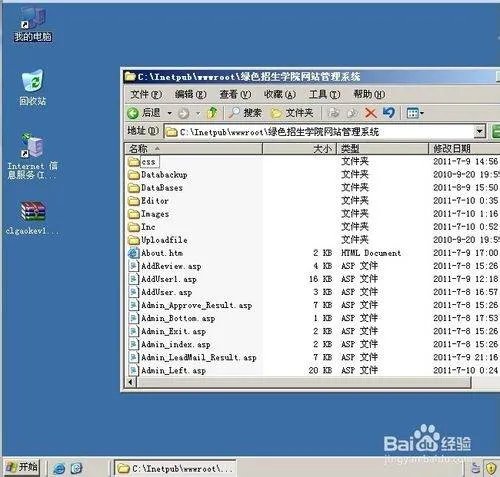The image size is (500, 477).
Task: Go up one folder level
Action: (212, 113)
